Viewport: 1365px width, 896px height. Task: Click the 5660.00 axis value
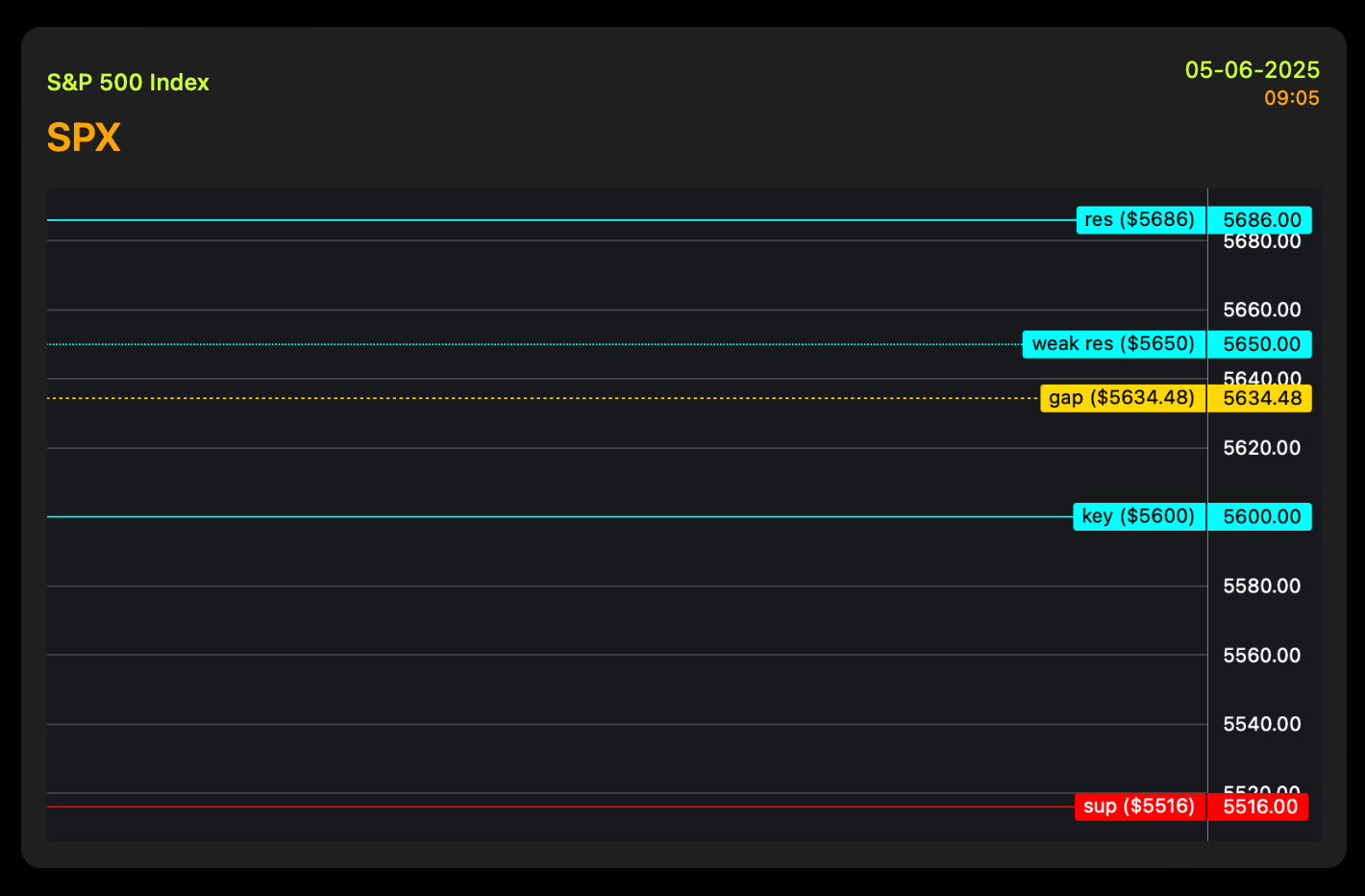[x=1261, y=310]
